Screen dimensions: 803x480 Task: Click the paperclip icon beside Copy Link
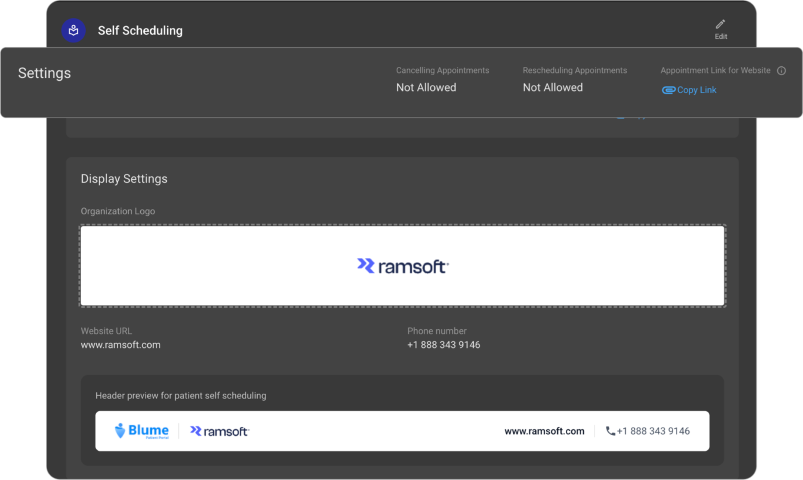668,90
